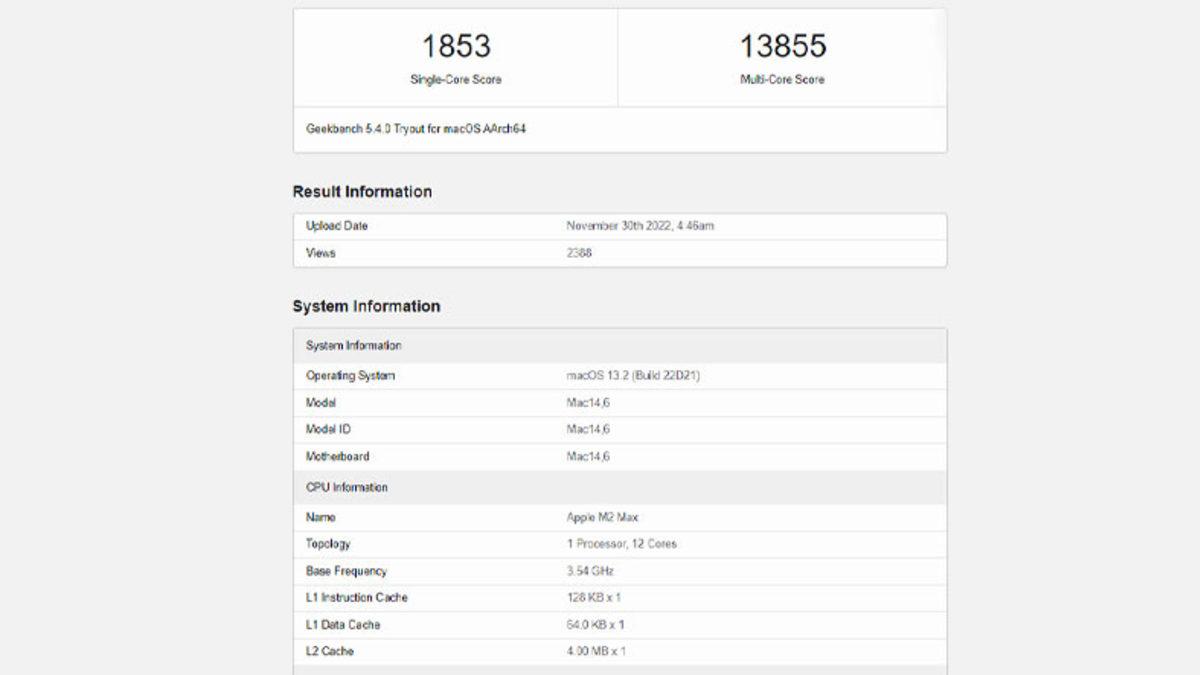Open the System Information section header

pyautogui.click(x=366, y=306)
